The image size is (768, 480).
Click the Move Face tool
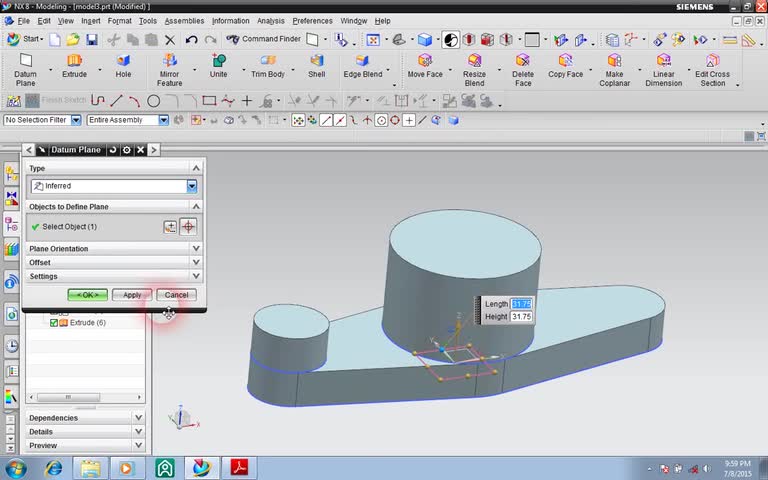click(x=424, y=62)
